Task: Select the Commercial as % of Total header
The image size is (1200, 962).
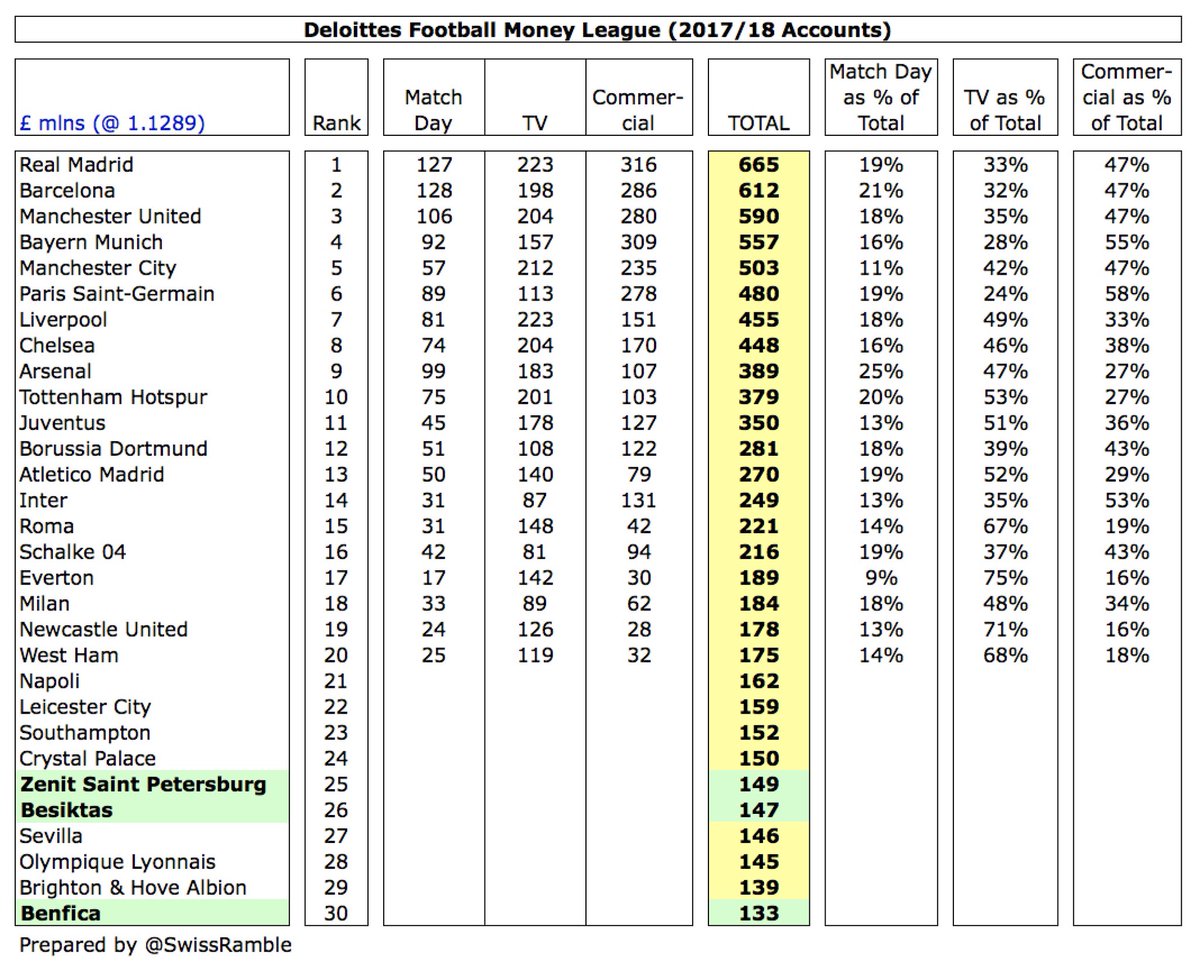Action: tap(1127, 97)
